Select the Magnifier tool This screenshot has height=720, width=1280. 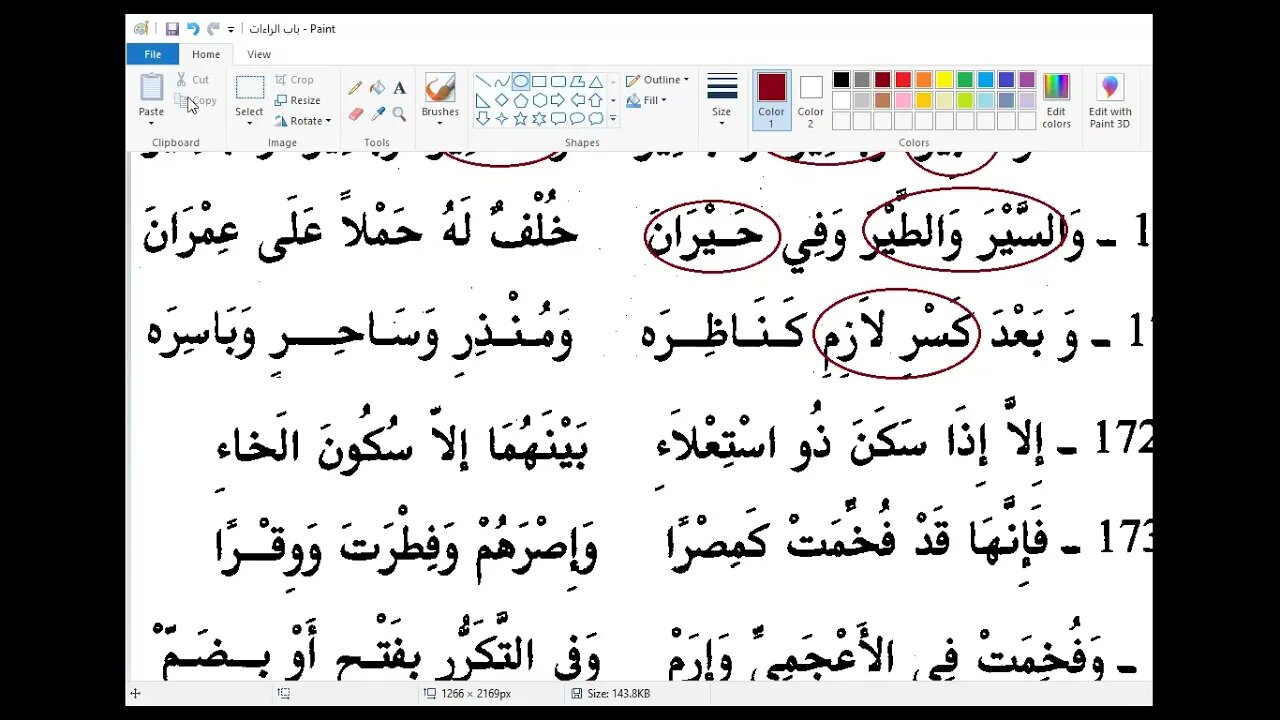399,114
